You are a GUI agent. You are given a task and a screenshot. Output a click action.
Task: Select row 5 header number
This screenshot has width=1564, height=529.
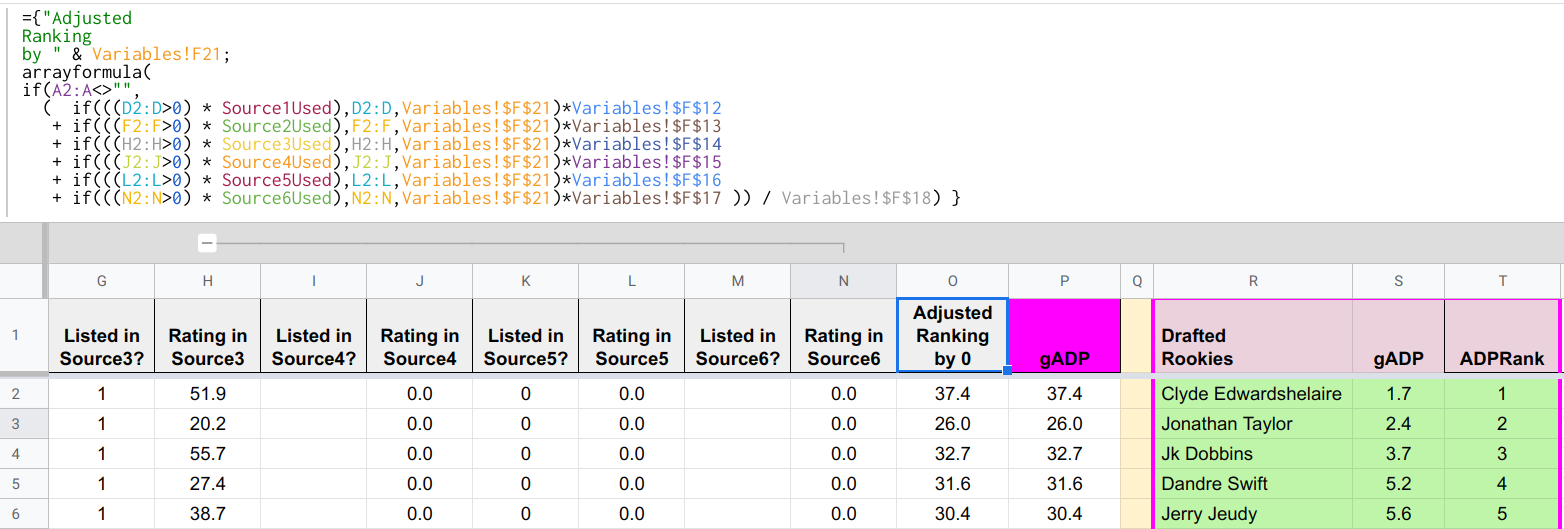point(15,484)
